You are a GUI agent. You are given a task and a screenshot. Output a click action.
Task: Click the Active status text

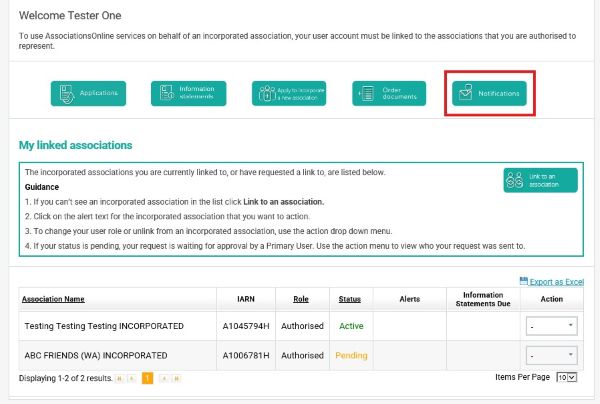(351, 326)
